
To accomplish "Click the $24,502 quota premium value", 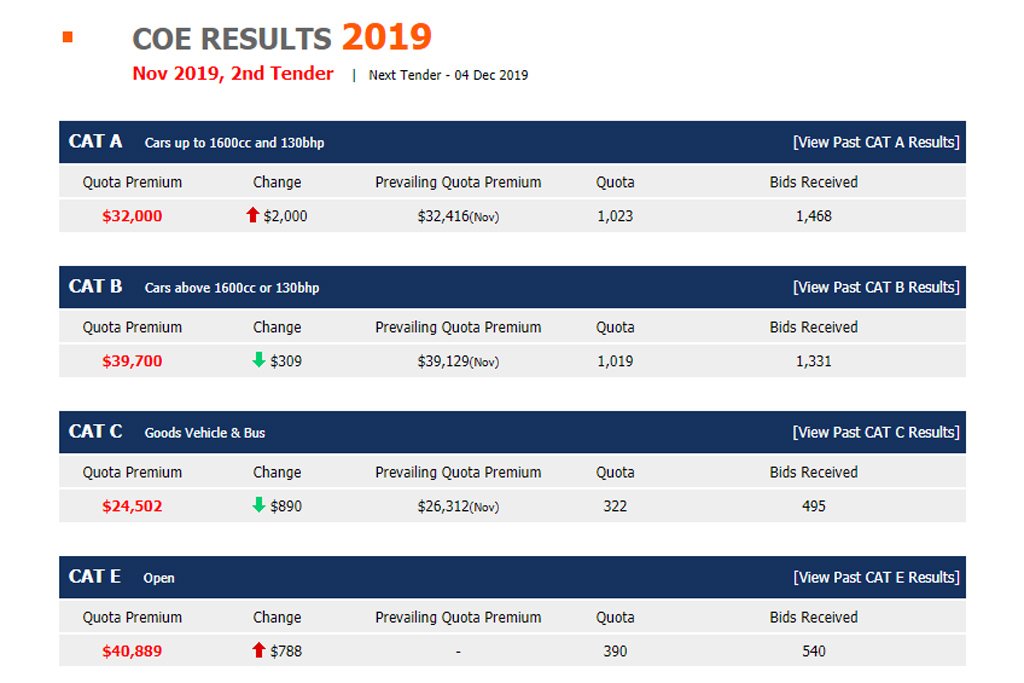I will (132, 506).
